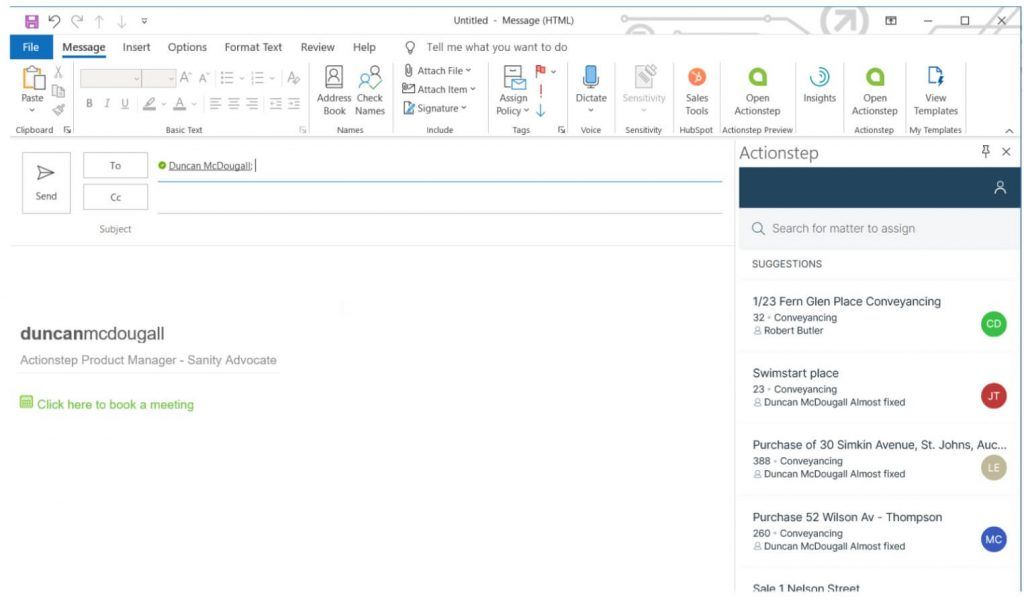Open the Customize Quick Access Toolbar dropdown

(x=144, y=21)
